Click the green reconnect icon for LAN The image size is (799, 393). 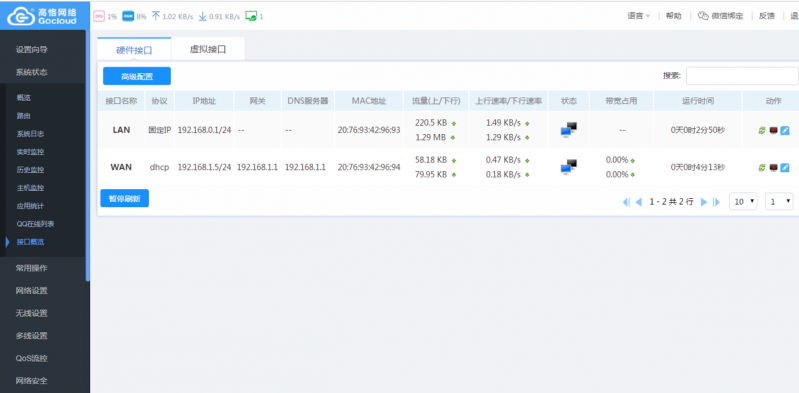tap(762, 130)
